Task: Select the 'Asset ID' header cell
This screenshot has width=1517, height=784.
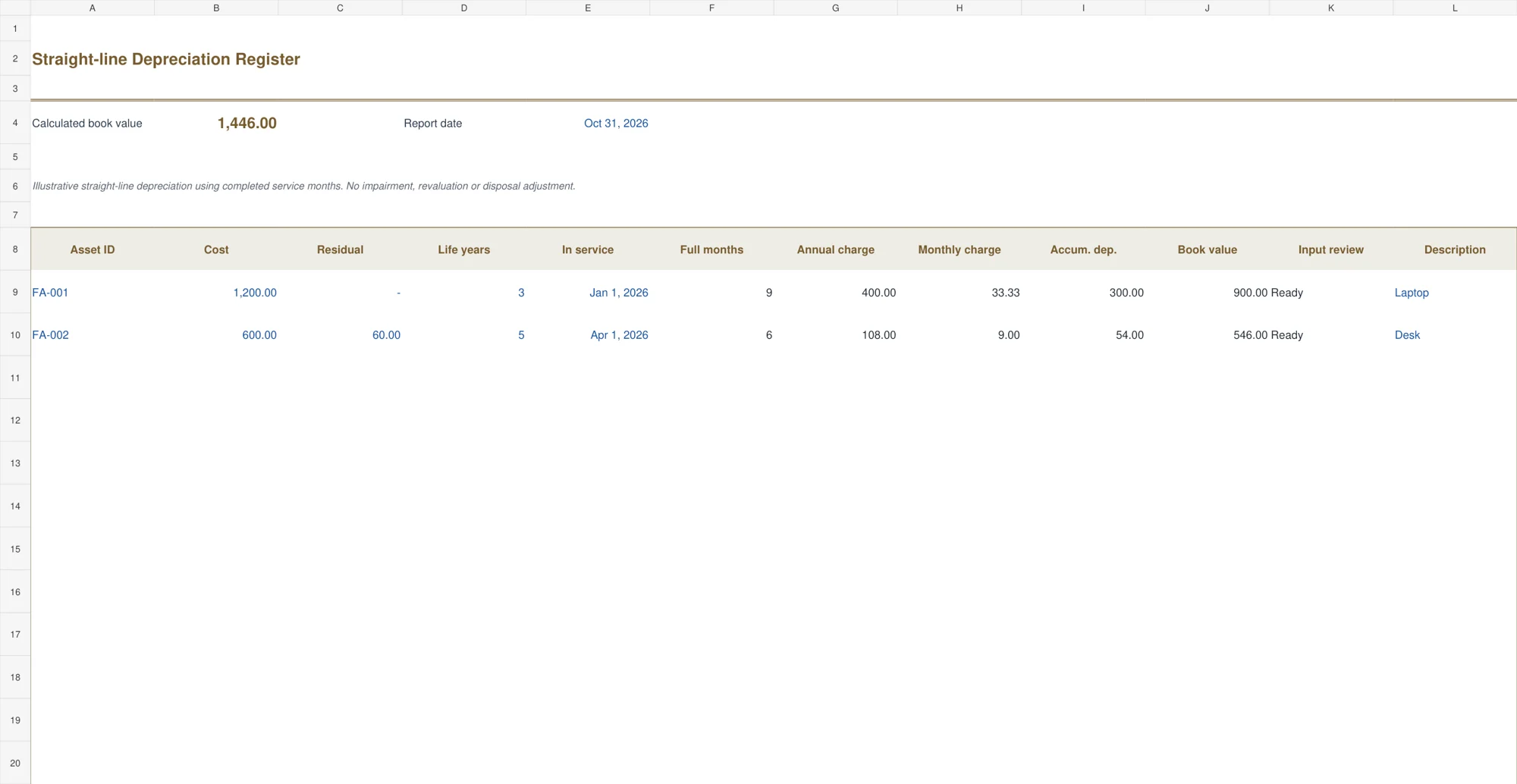Action: click(93, 249)
